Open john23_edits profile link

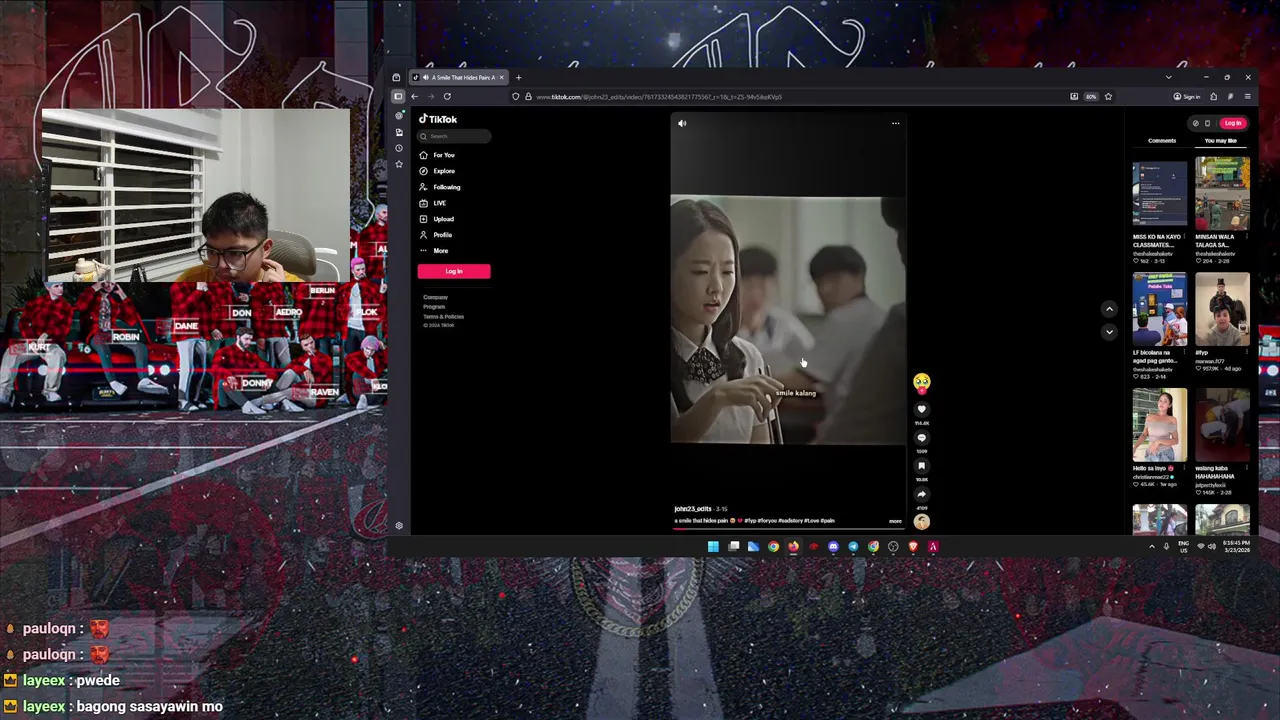pos(692,509)
